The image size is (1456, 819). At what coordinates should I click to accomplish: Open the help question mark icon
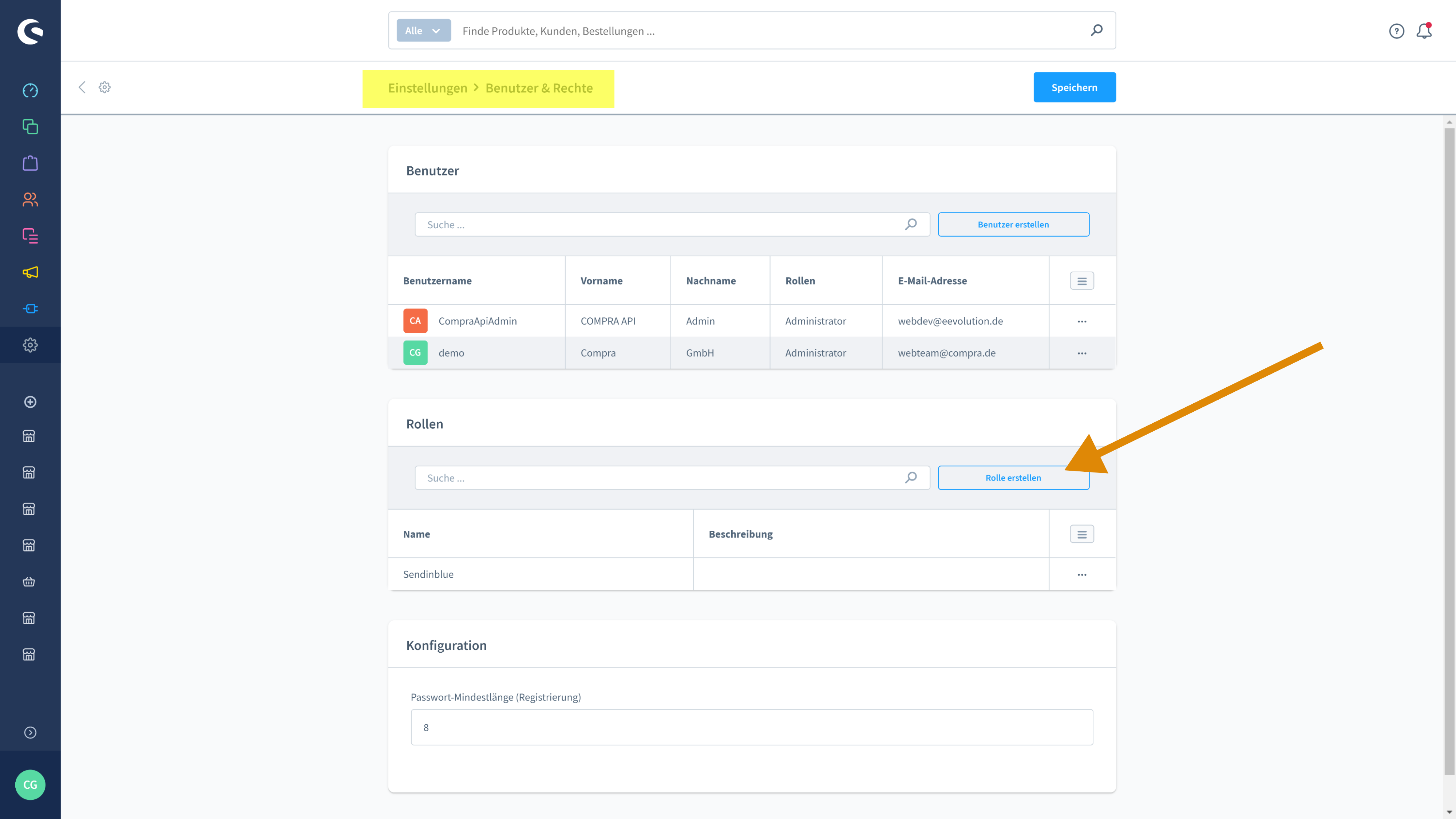pos(1396,31)
